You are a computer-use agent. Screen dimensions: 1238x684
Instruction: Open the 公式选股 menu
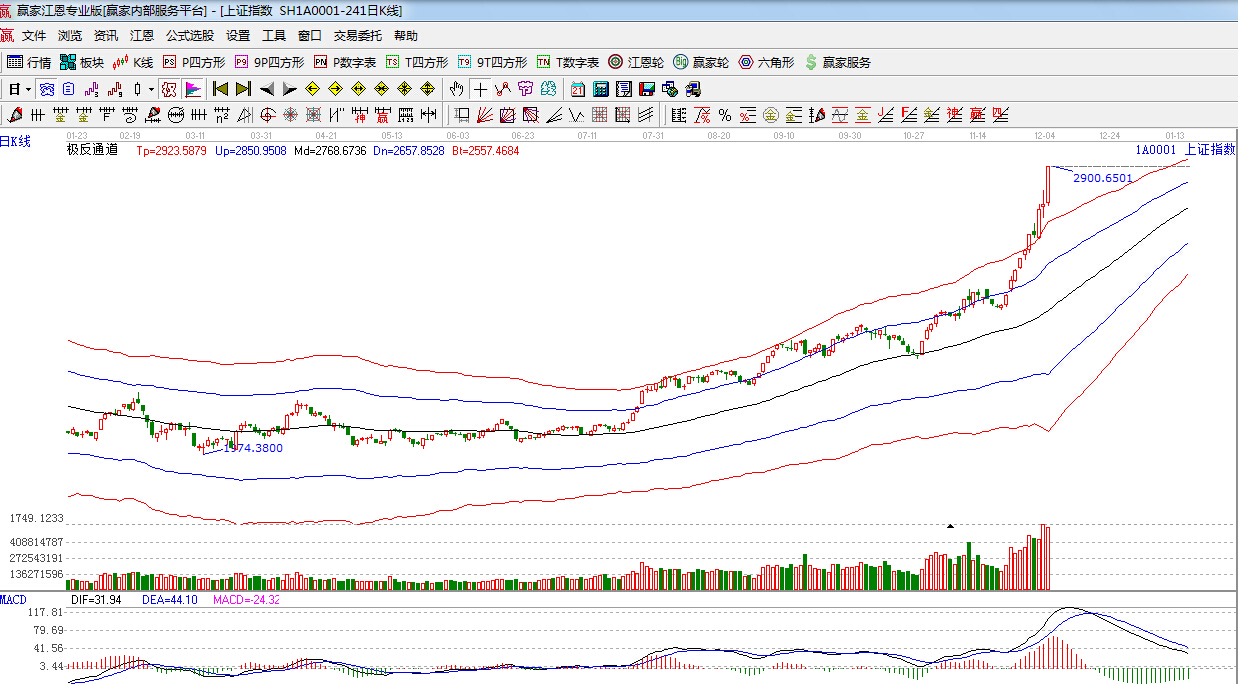click(189, 35)
